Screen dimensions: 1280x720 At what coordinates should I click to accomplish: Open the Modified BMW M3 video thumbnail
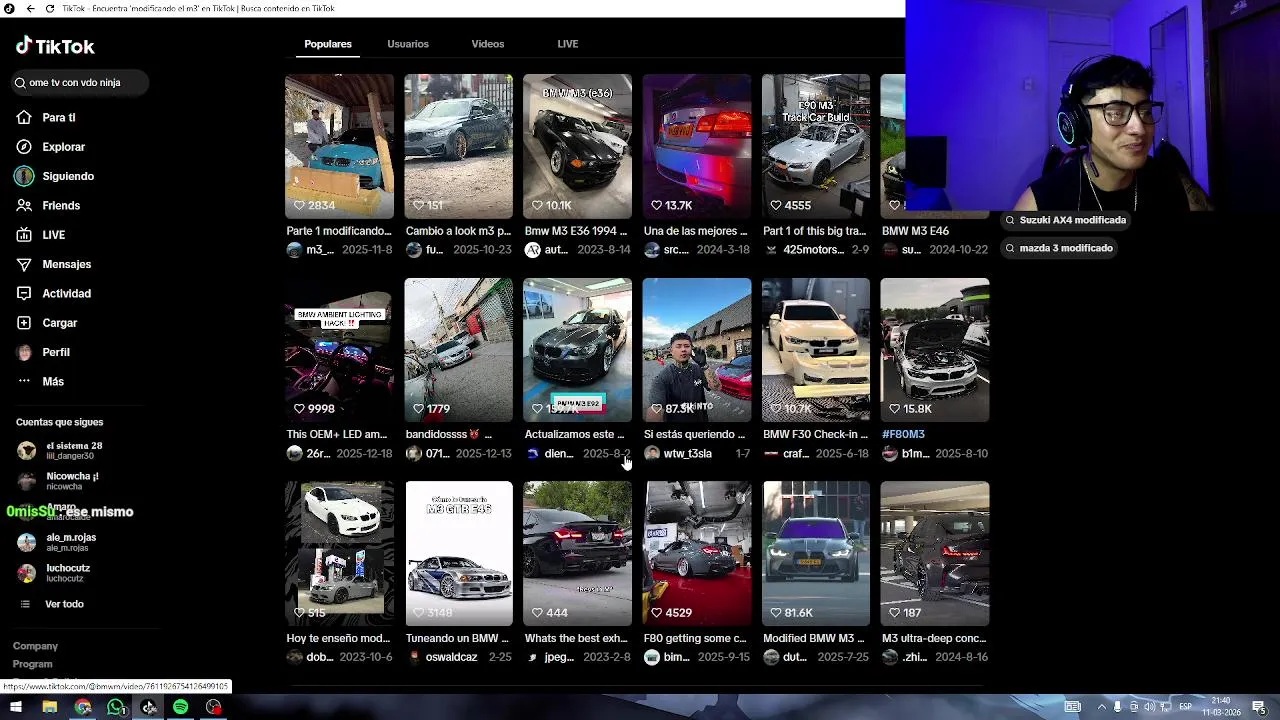[x=816, y=554]
